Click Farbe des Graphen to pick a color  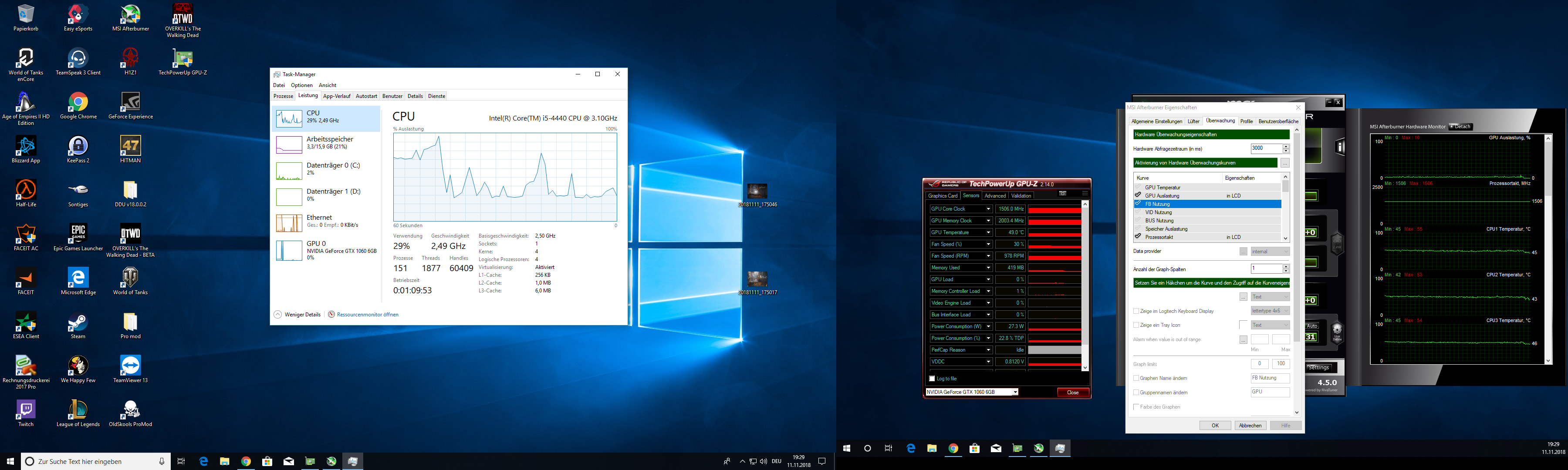(x=1136, y=407)
